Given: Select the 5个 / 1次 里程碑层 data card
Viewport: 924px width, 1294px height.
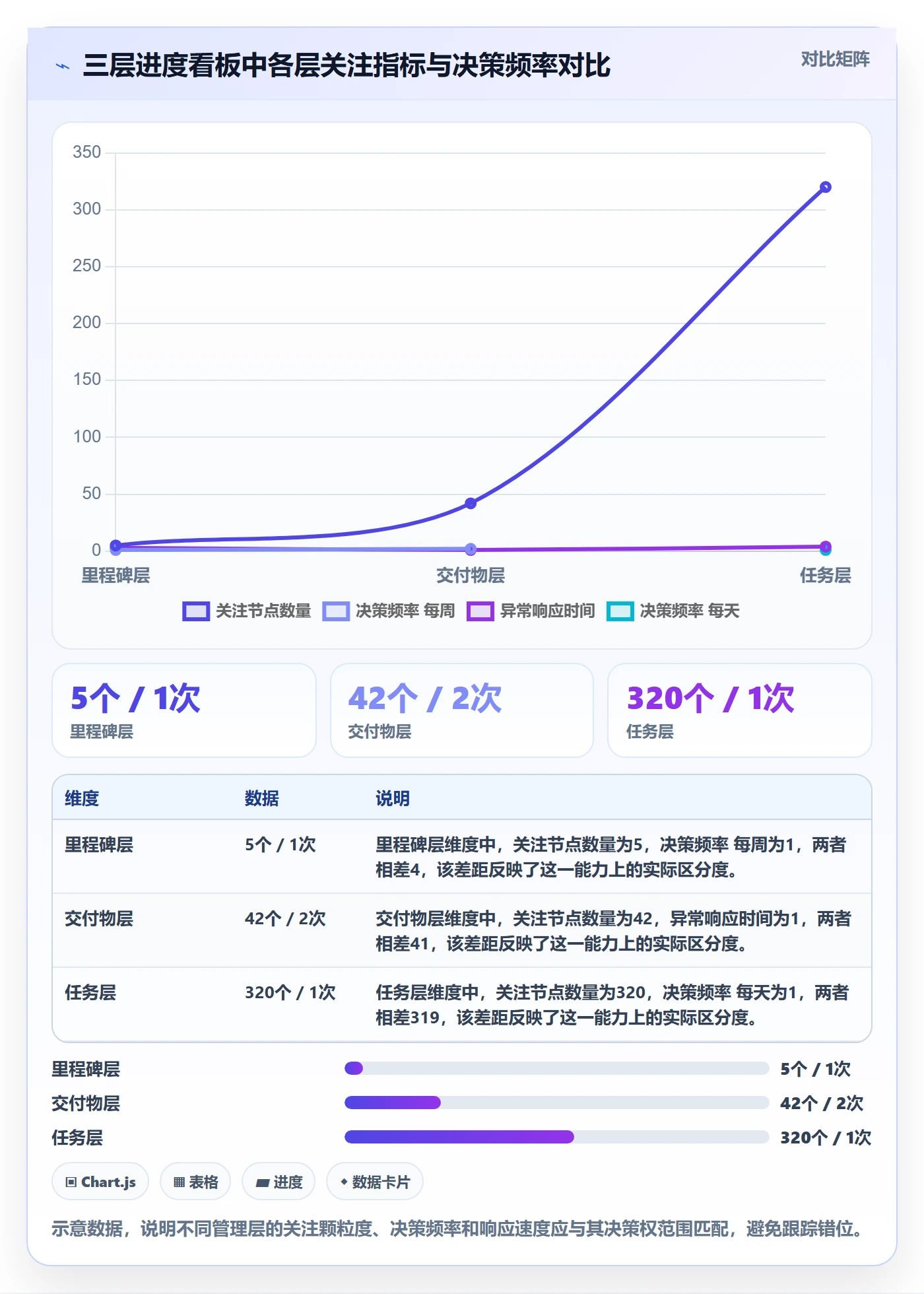Looking at the screenshot, I should pyautogui.click(x=184, y=710).
